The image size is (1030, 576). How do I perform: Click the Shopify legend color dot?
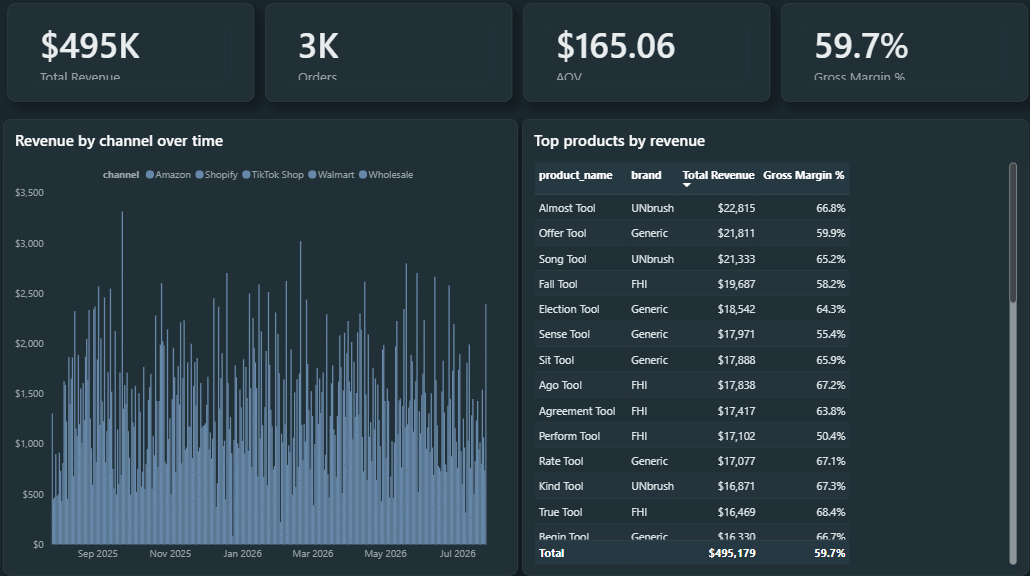(199, 175)
